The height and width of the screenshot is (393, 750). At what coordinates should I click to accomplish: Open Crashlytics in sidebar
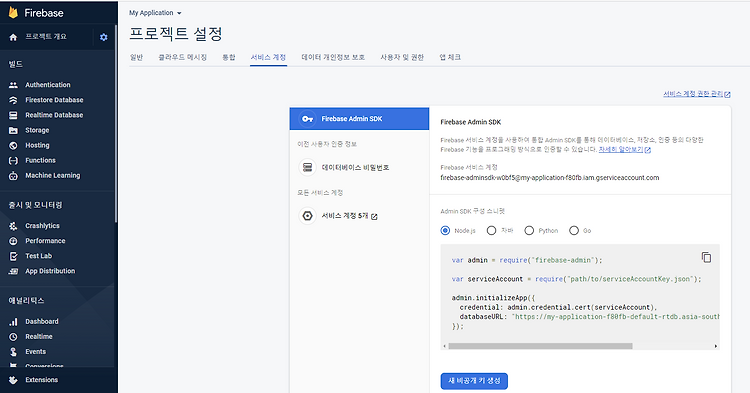tap(43, 226)
